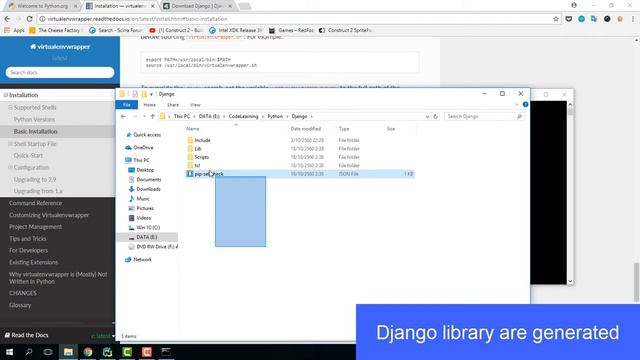The height and width of the screenshot is (360, 640).
Task: Expand Supported Shells docs entry
Action: pos(11,107)
